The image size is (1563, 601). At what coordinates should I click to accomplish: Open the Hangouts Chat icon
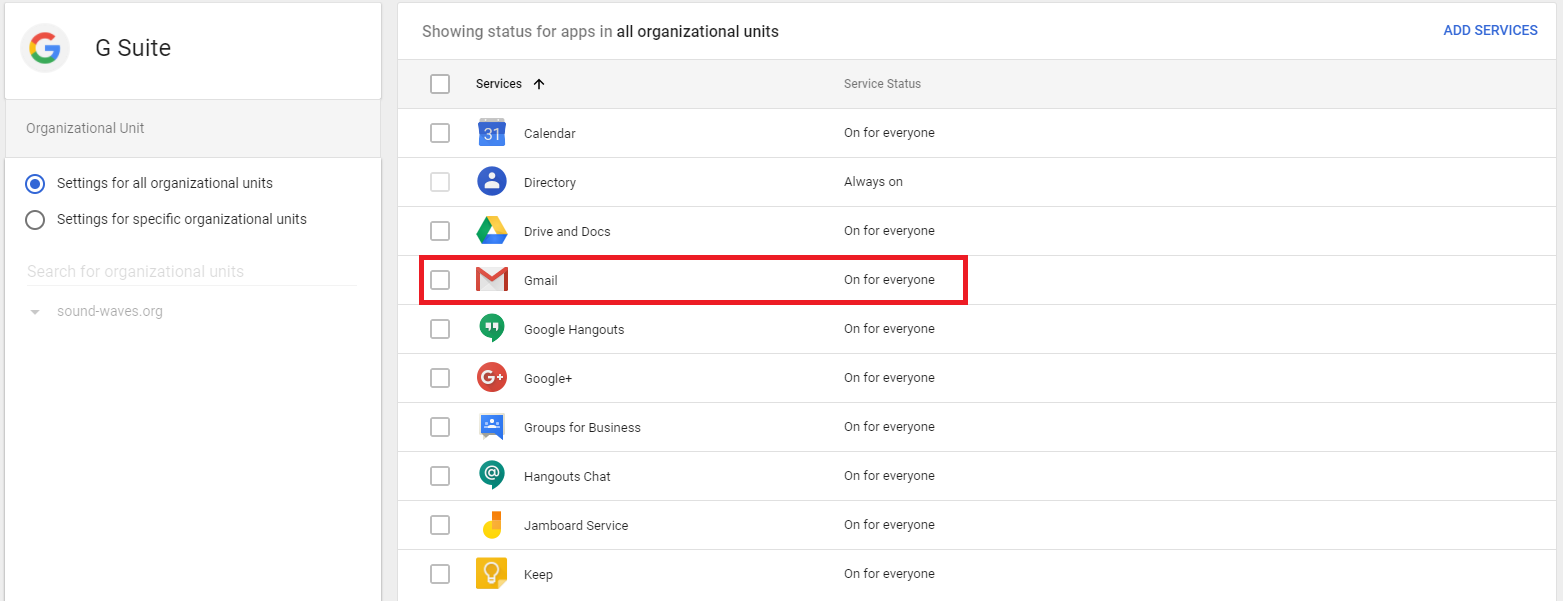[492, 476]
